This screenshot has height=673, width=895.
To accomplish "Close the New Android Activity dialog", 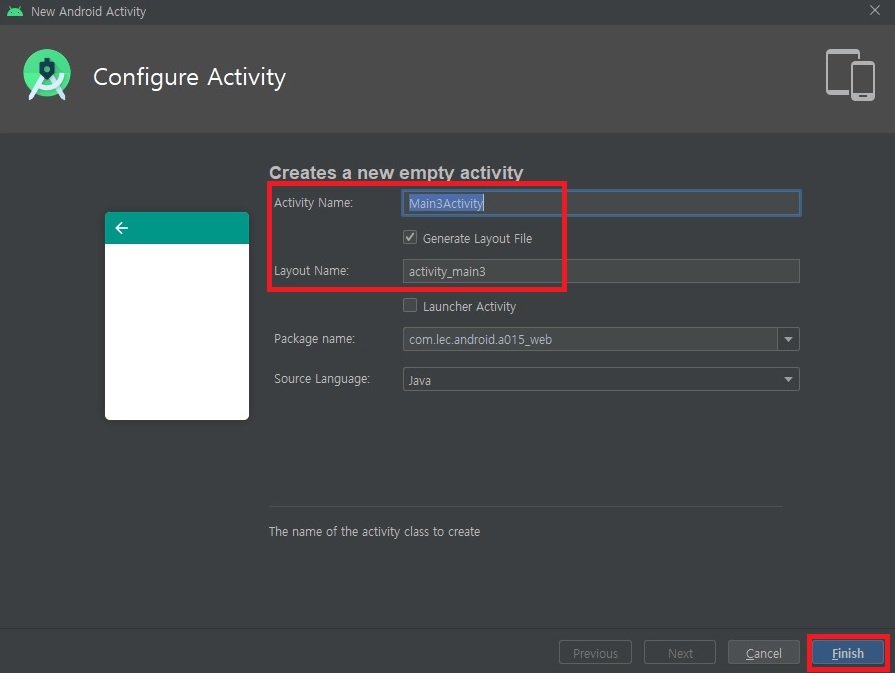I will (x=874, y=10).
